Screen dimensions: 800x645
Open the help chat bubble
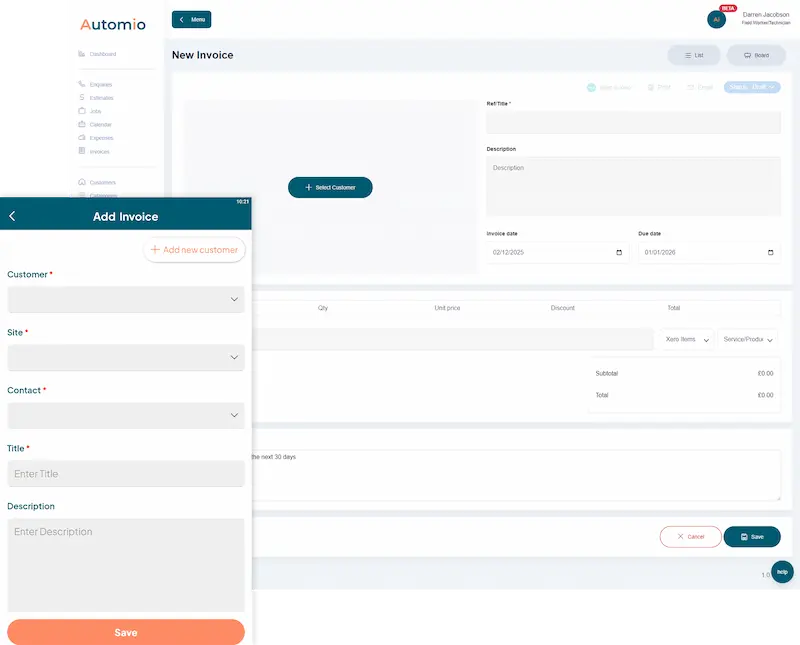coord(782,572)
